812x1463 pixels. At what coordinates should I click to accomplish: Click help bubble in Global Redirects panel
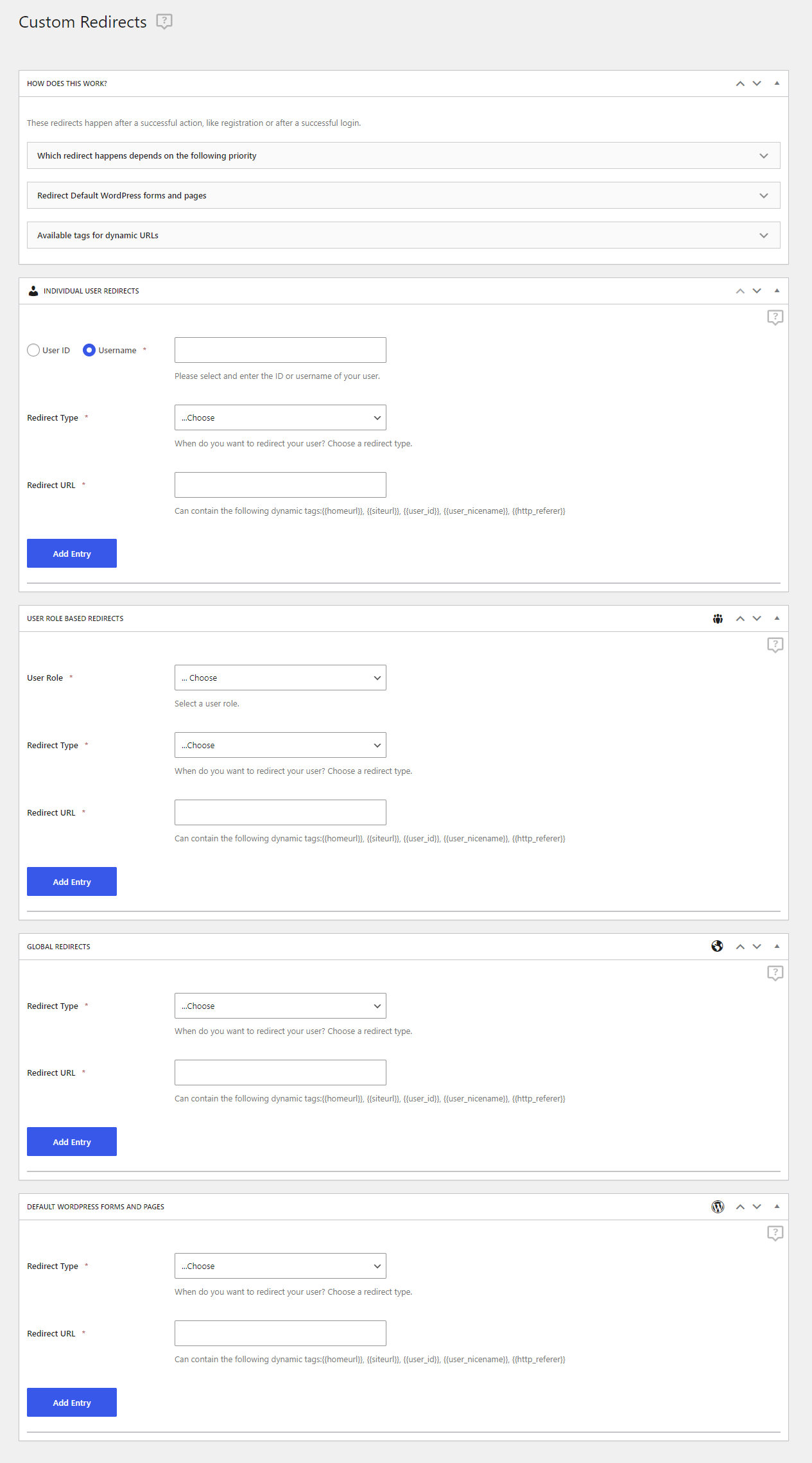[775, 973]
